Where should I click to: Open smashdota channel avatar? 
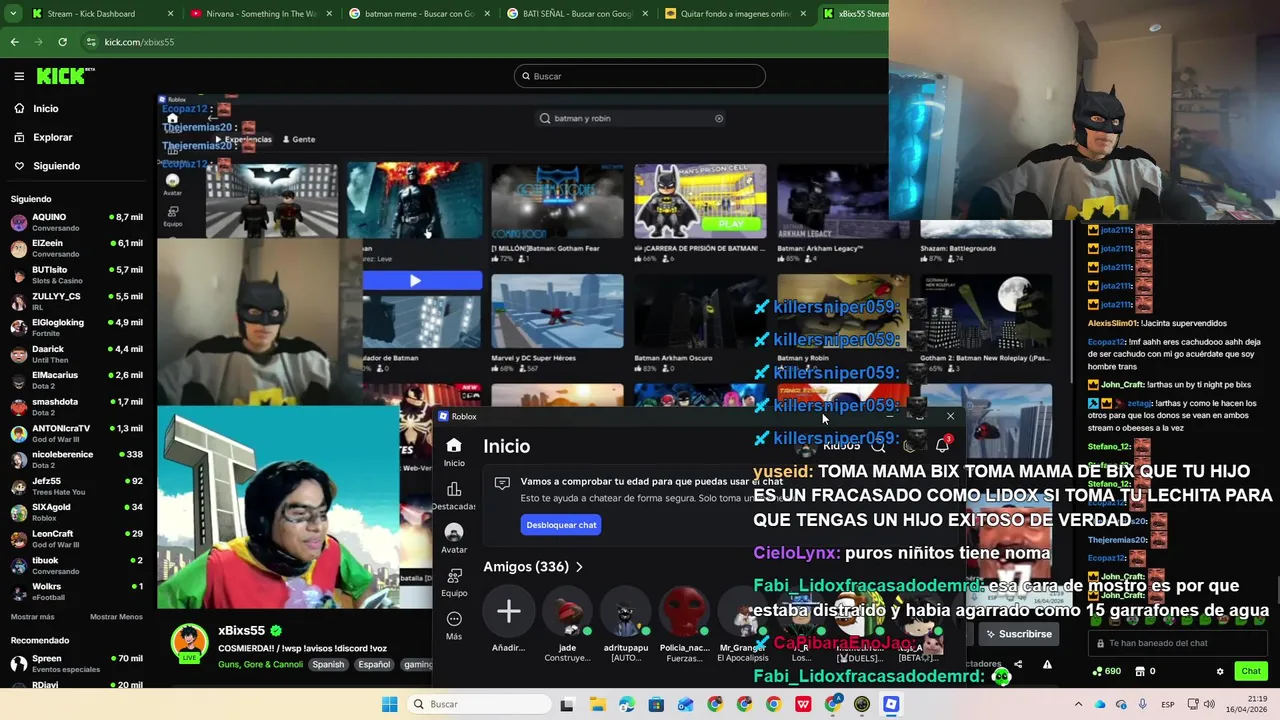pyautogui.click(x=19, y=407)
